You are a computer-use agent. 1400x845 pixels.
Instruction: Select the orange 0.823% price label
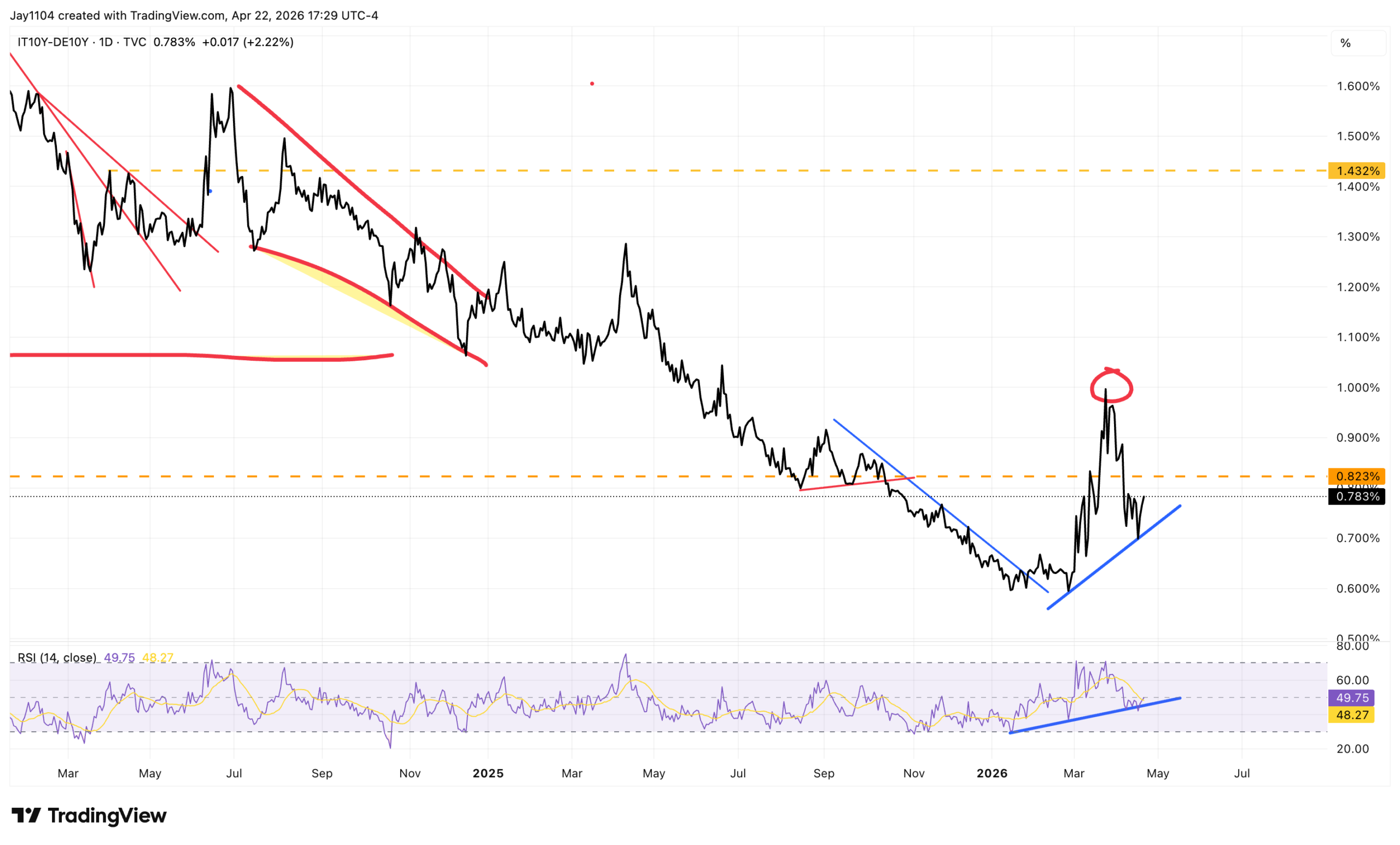tap(1357, 477)
